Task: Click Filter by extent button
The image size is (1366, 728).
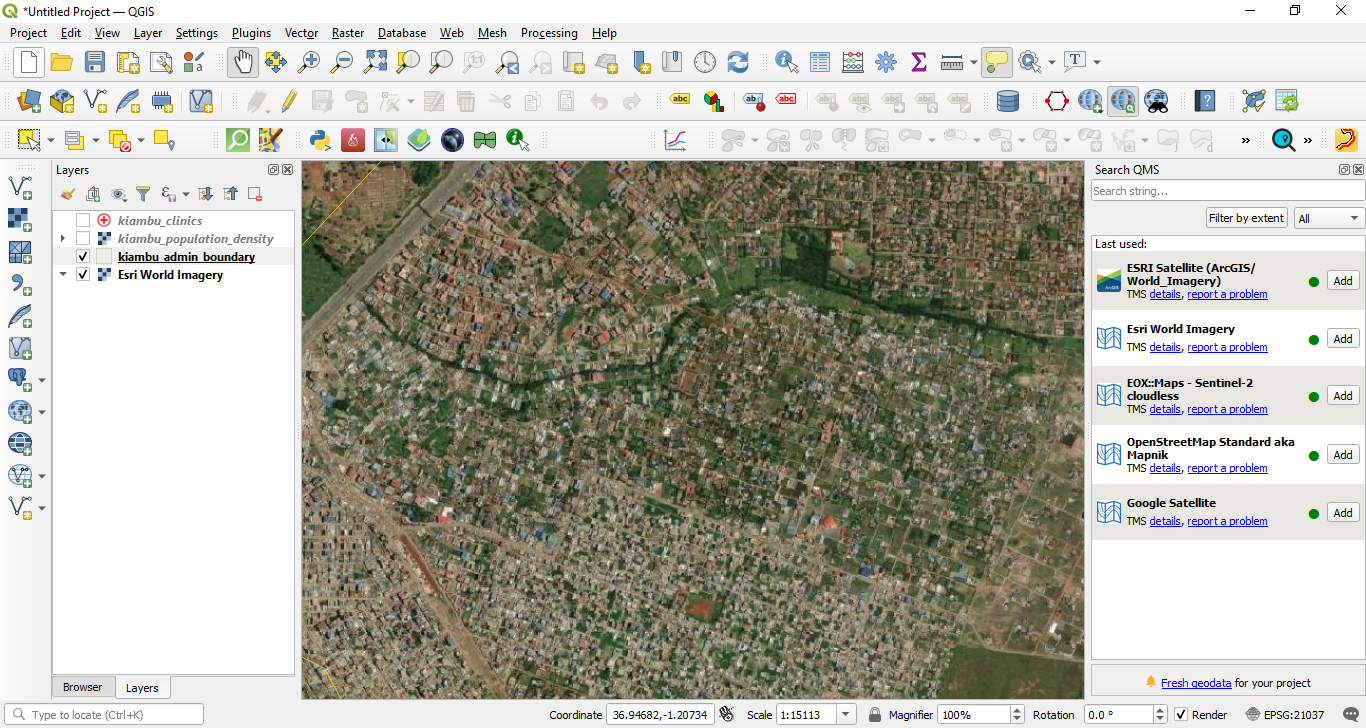Action: (1246, 218)
